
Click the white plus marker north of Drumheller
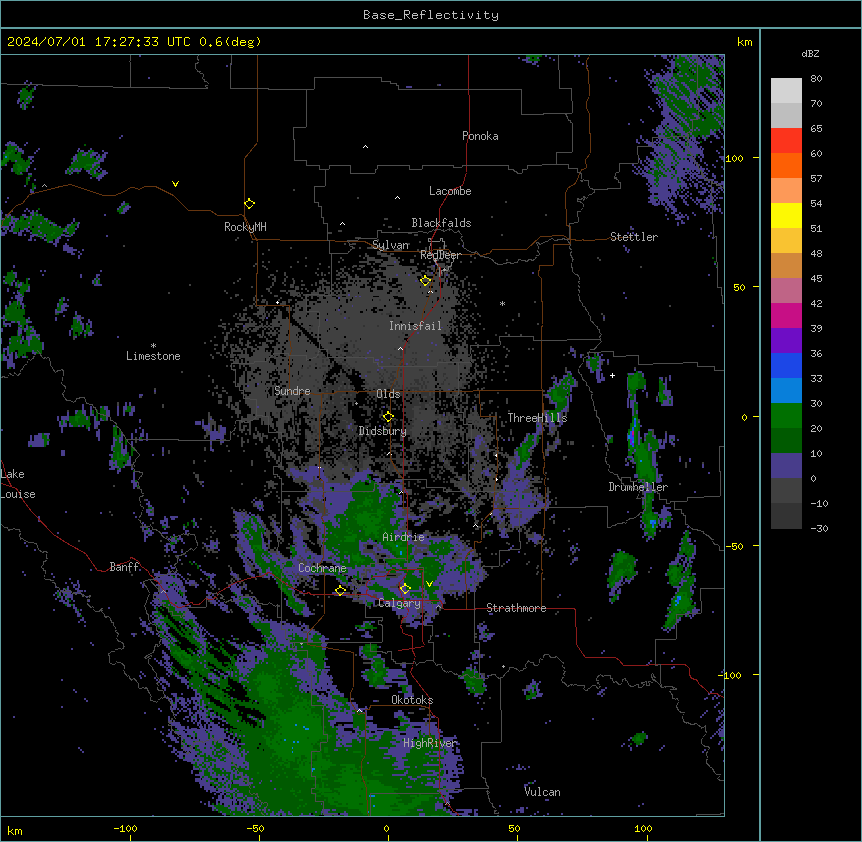tap(612, 375)
